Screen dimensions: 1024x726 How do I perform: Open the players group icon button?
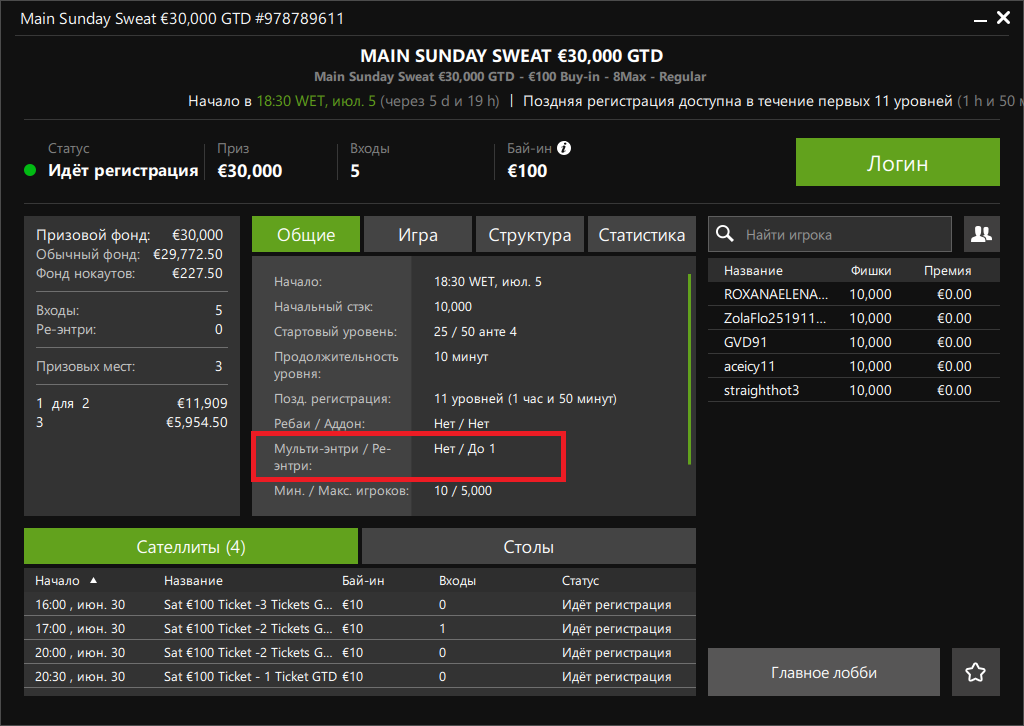coord(982,234)
